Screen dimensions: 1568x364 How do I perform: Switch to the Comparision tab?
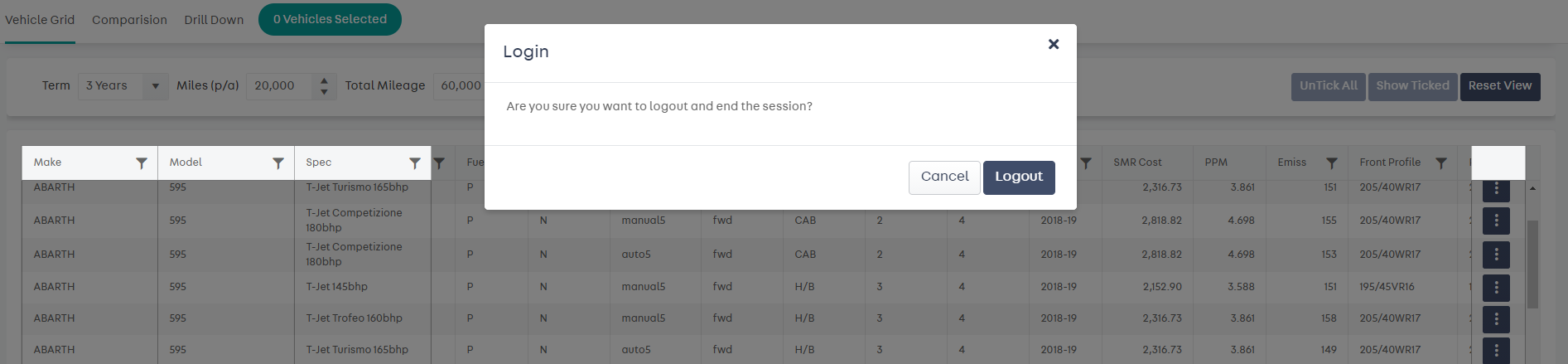coord(129,20)
